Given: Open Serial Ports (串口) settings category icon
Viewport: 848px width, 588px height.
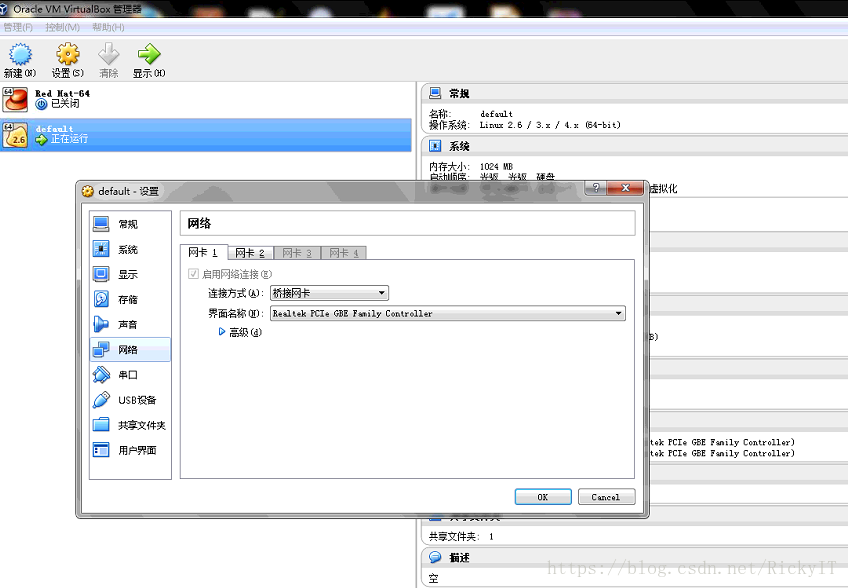Looking at the screenshot, I should [x=101, y=374].
